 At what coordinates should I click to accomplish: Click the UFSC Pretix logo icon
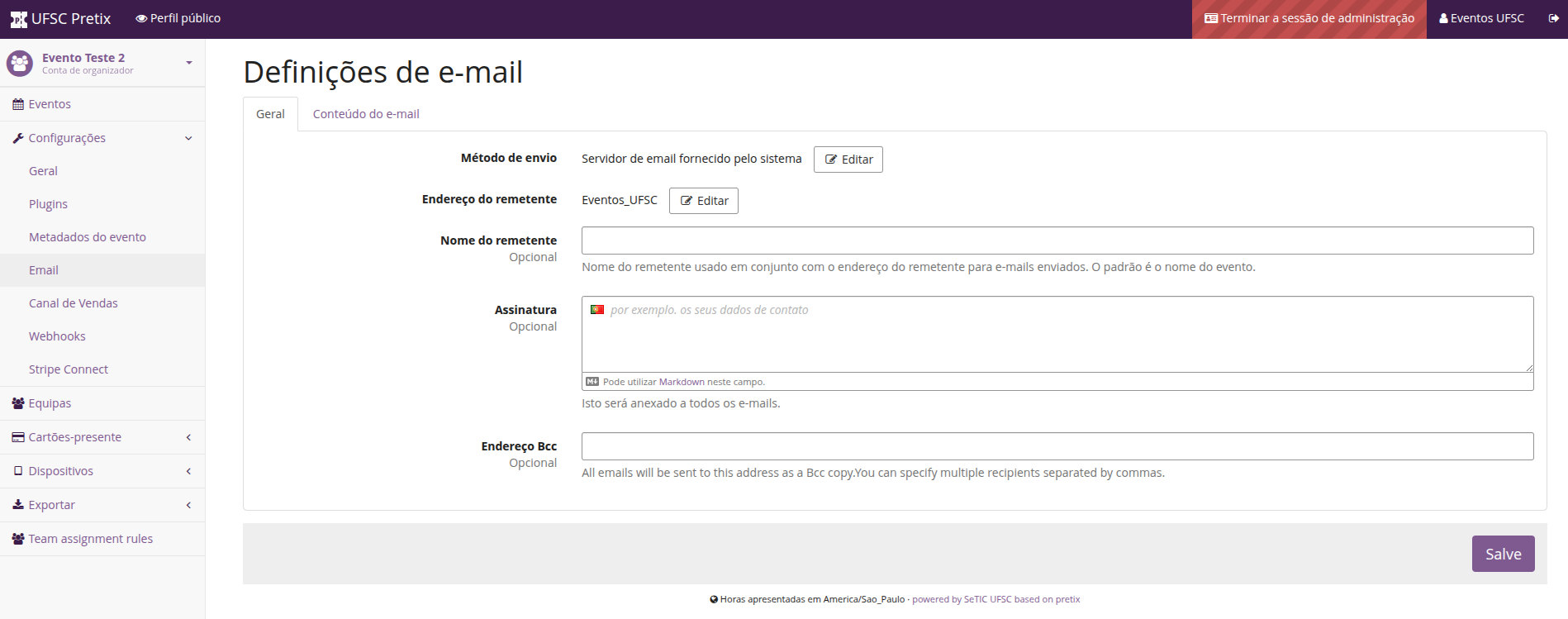tap(19, 19)
